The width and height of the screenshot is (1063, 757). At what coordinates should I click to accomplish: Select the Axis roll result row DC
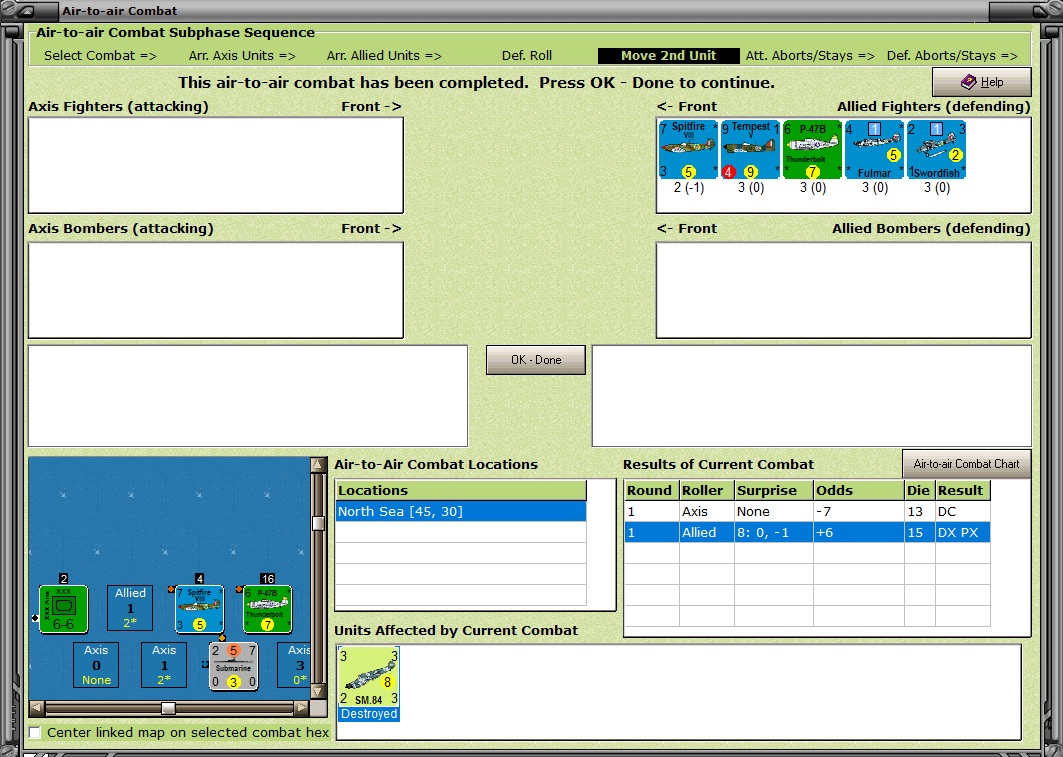(x=807, y=512)
